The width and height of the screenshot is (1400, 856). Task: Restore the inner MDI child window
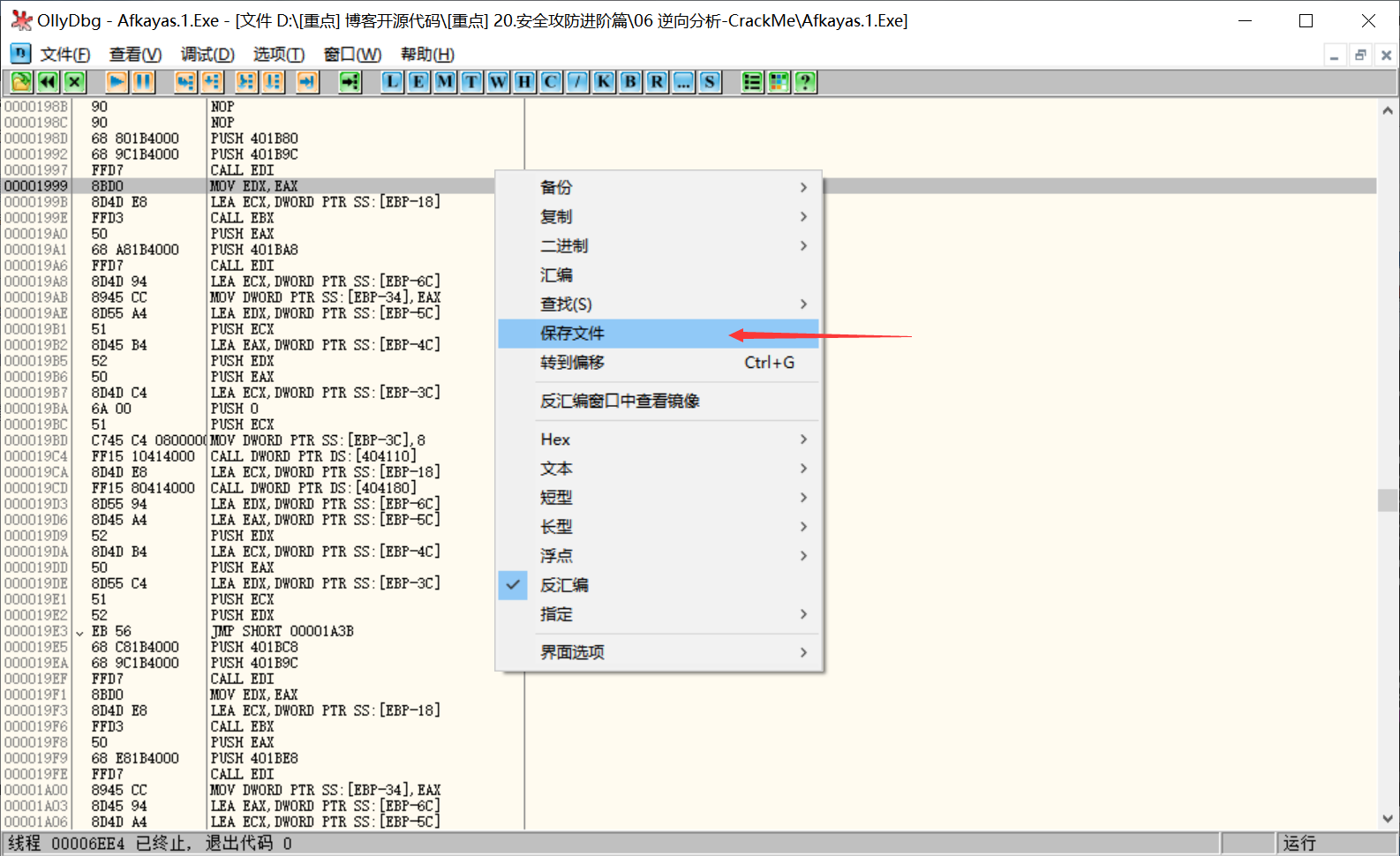click(x=1360, y=55)
